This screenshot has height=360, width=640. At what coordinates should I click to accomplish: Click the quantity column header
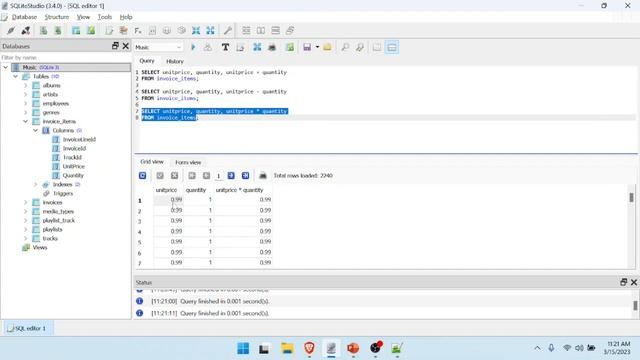tap(196, 190)
